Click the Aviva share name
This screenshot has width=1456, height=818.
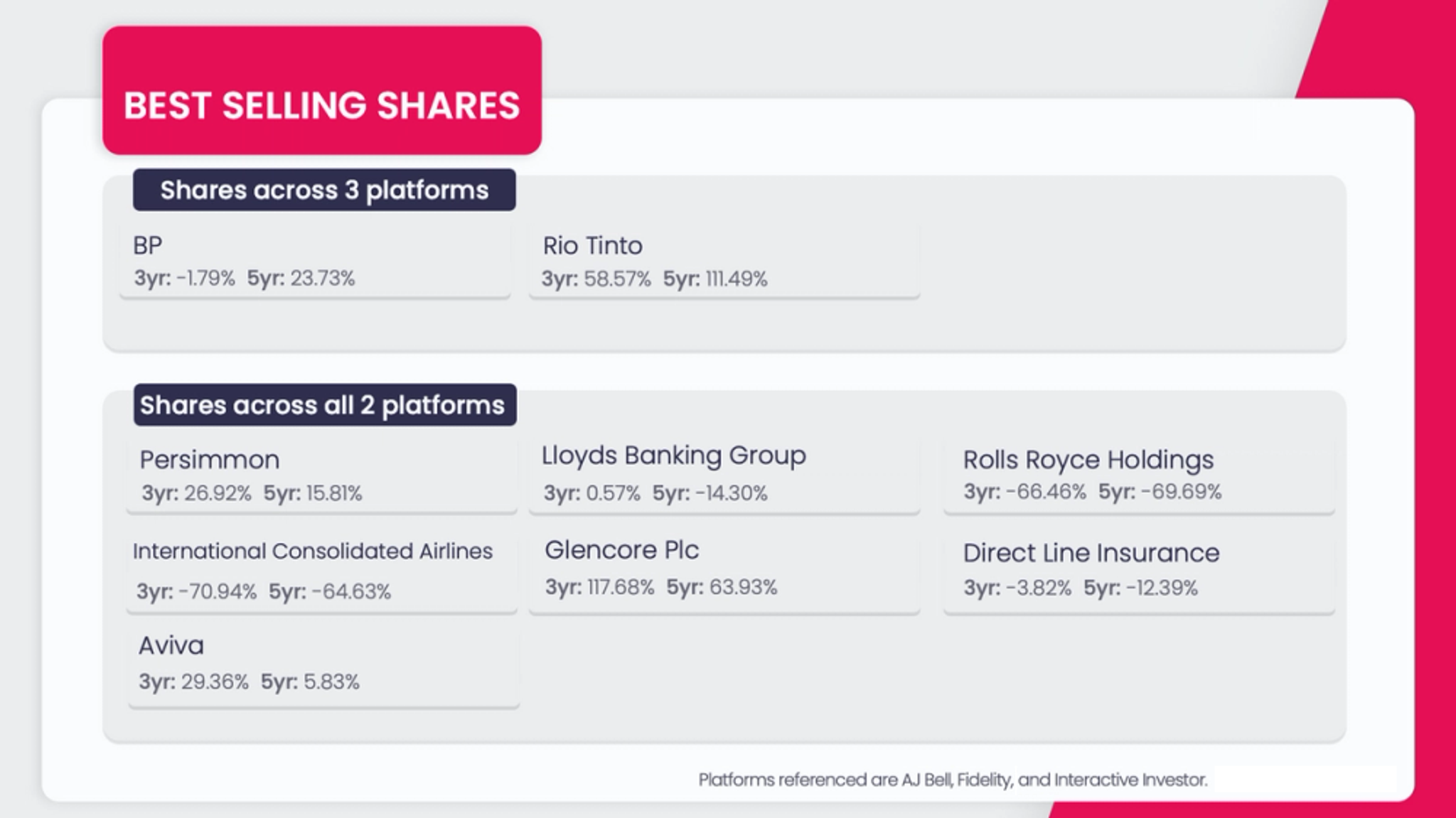[171, 645]
